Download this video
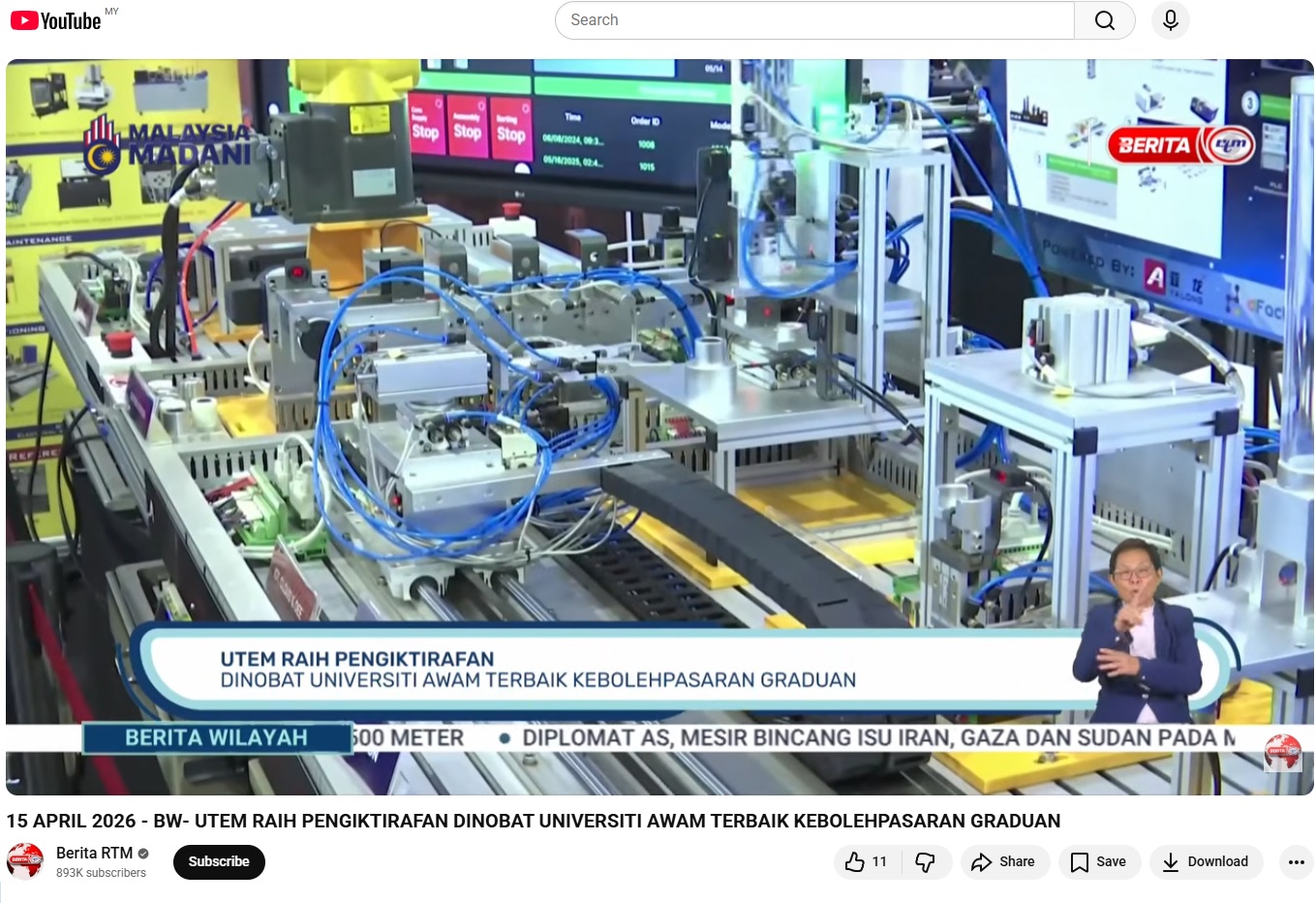This screenshot has width=1316, height=903. 1206,861
